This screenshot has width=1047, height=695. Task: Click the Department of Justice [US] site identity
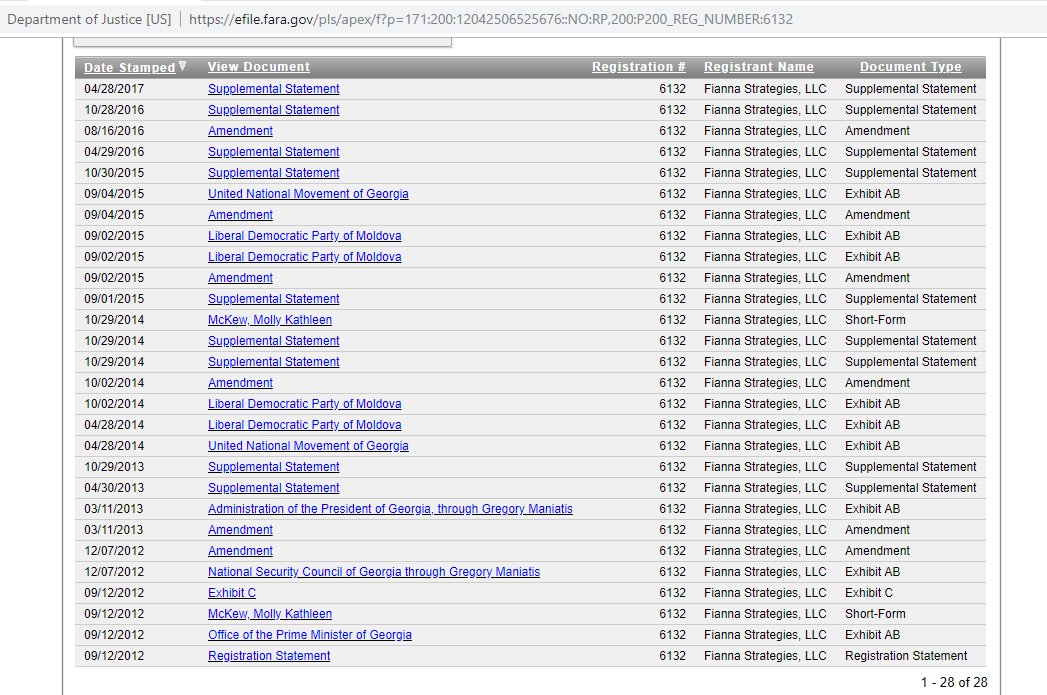pos(89,19)
